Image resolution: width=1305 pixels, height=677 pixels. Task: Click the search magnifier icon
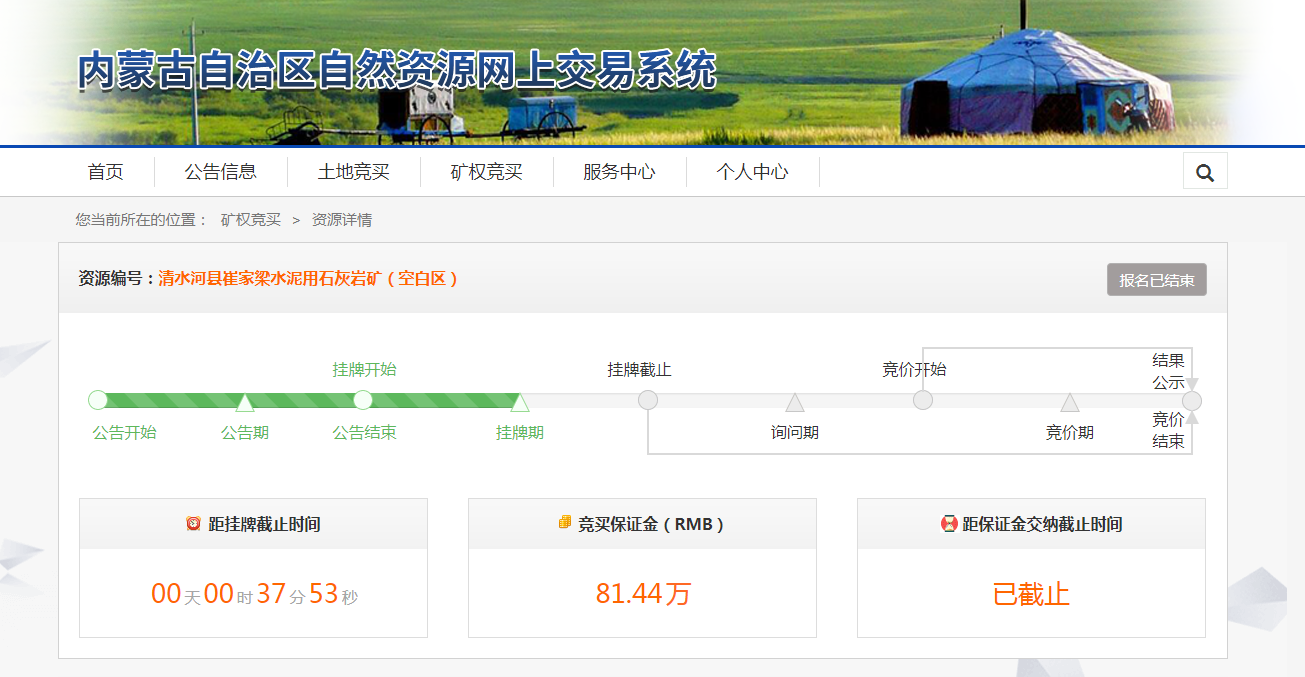click(x=1204, y=172)
